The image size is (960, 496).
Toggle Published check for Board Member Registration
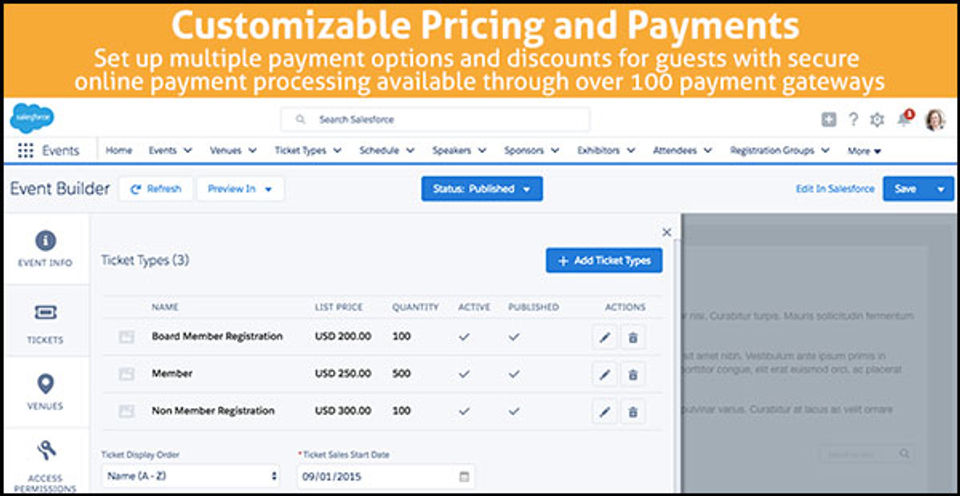click(514, 336)
